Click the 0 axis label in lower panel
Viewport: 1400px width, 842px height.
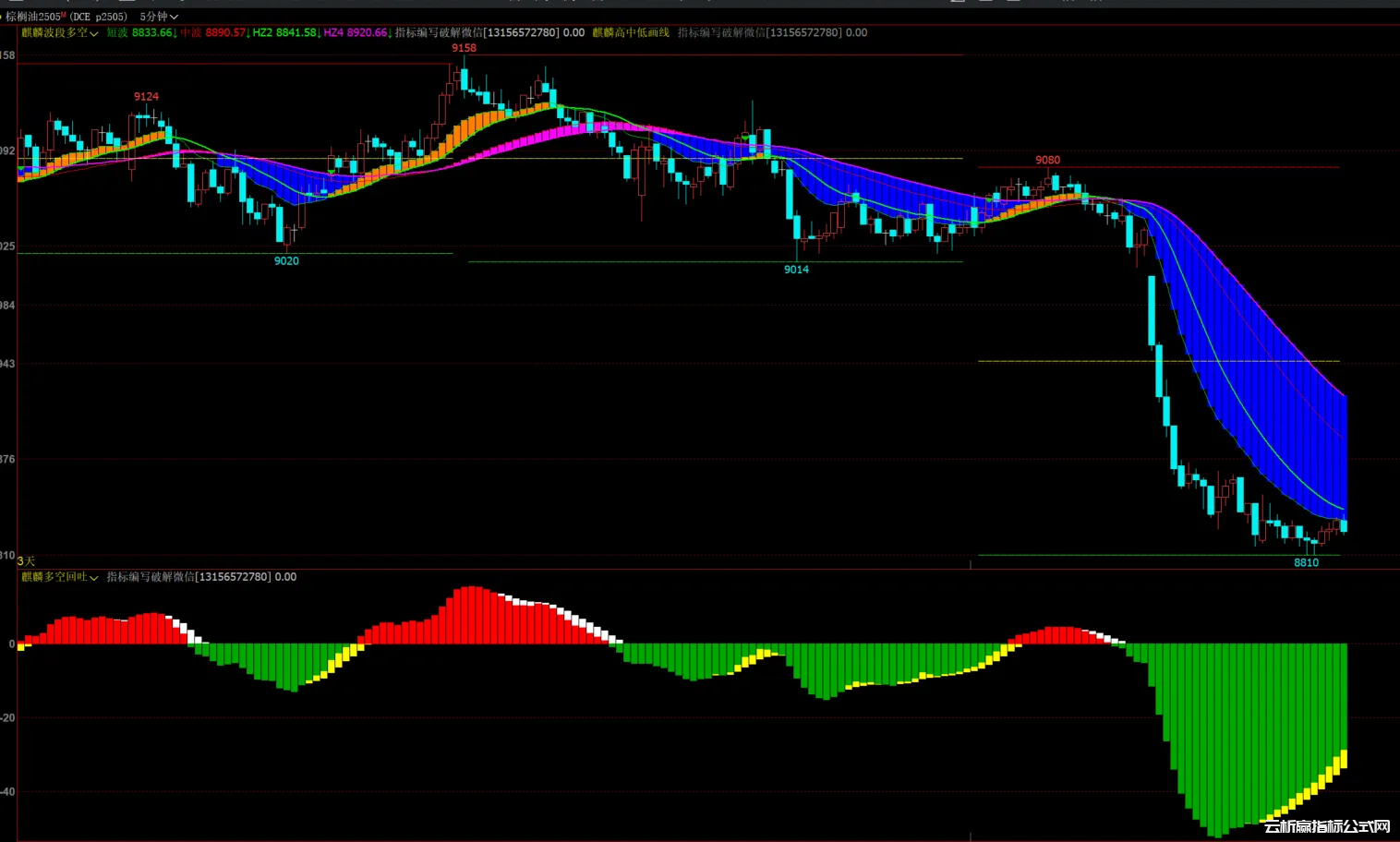pos(11,644)
